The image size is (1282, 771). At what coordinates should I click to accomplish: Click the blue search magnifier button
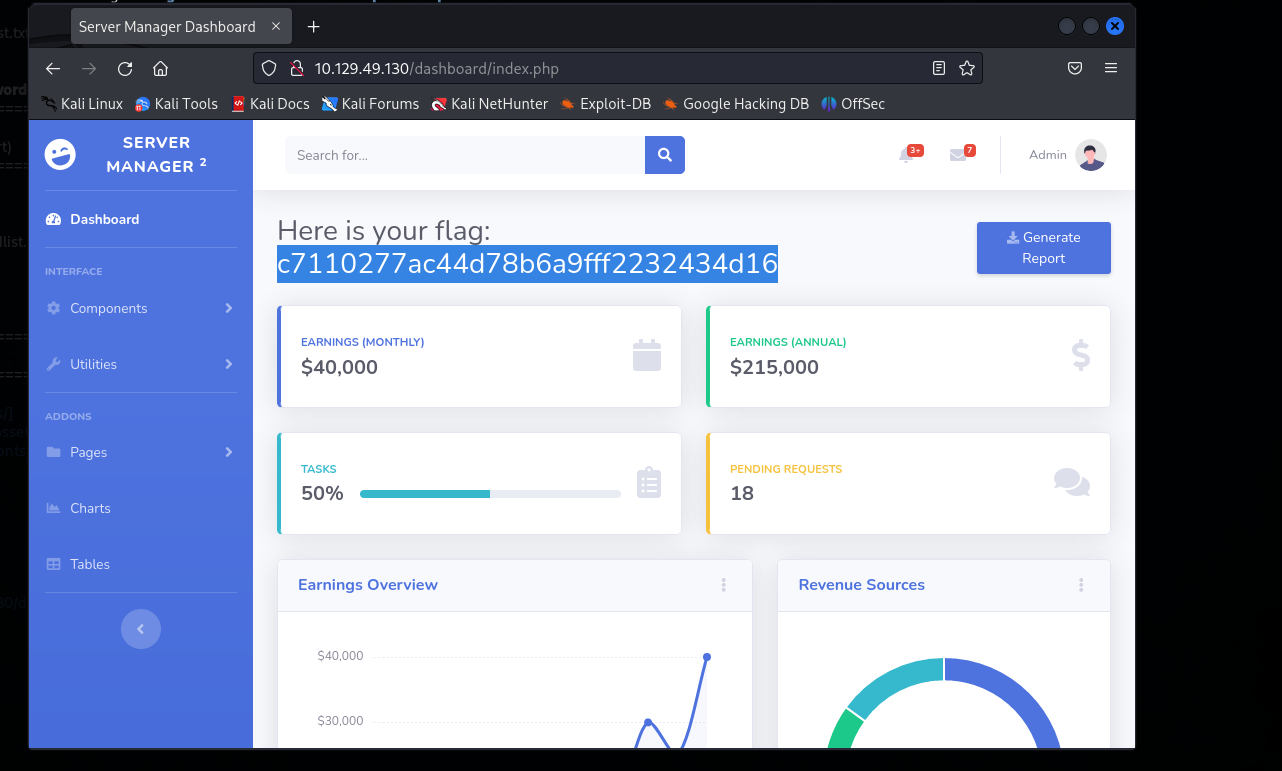click(665, 155)
